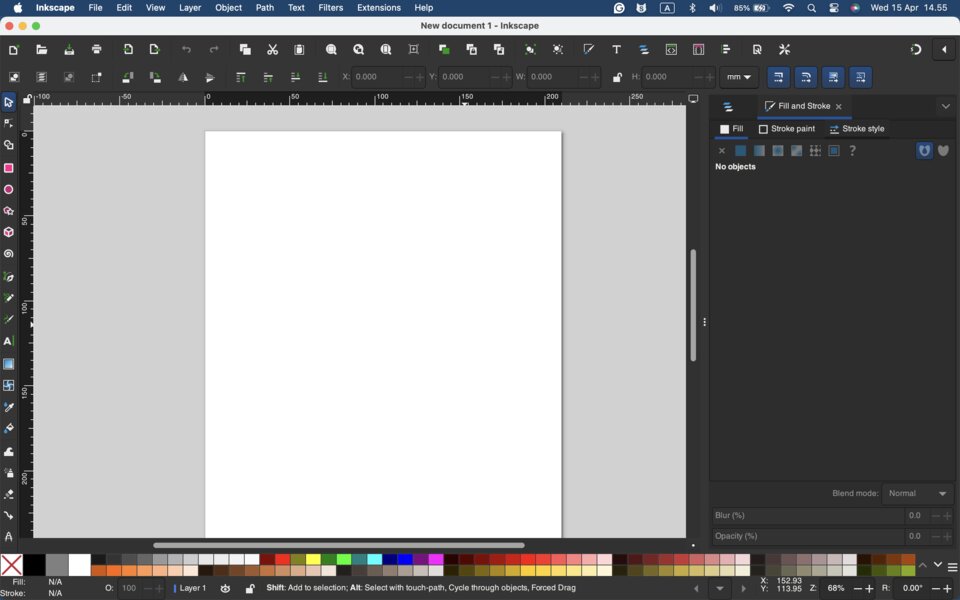Viewport: 960px width, 600px height.
Task: Choose the Spiral tool
Action: [9, 253]
